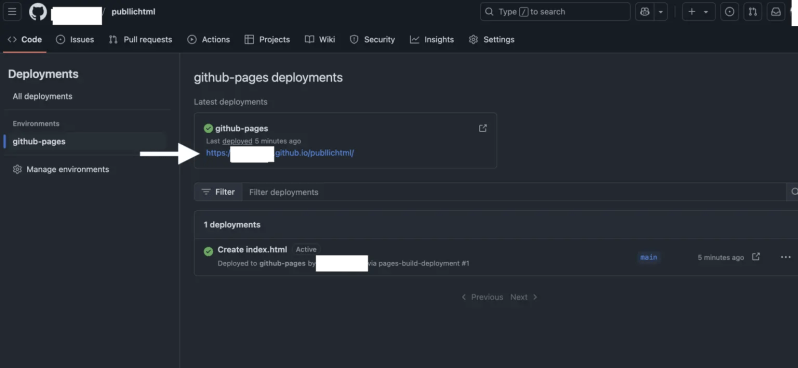Open the Actions tab
Image resolution: width=798 pixels, height=368 pixels.
pyautogui.click(x=209, y=39)
